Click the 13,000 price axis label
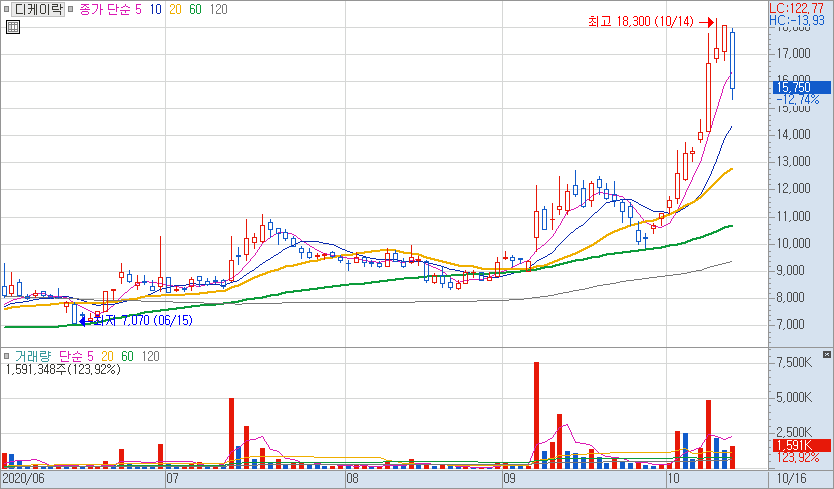This screenshot has height=489, width=834. (794, 162)
